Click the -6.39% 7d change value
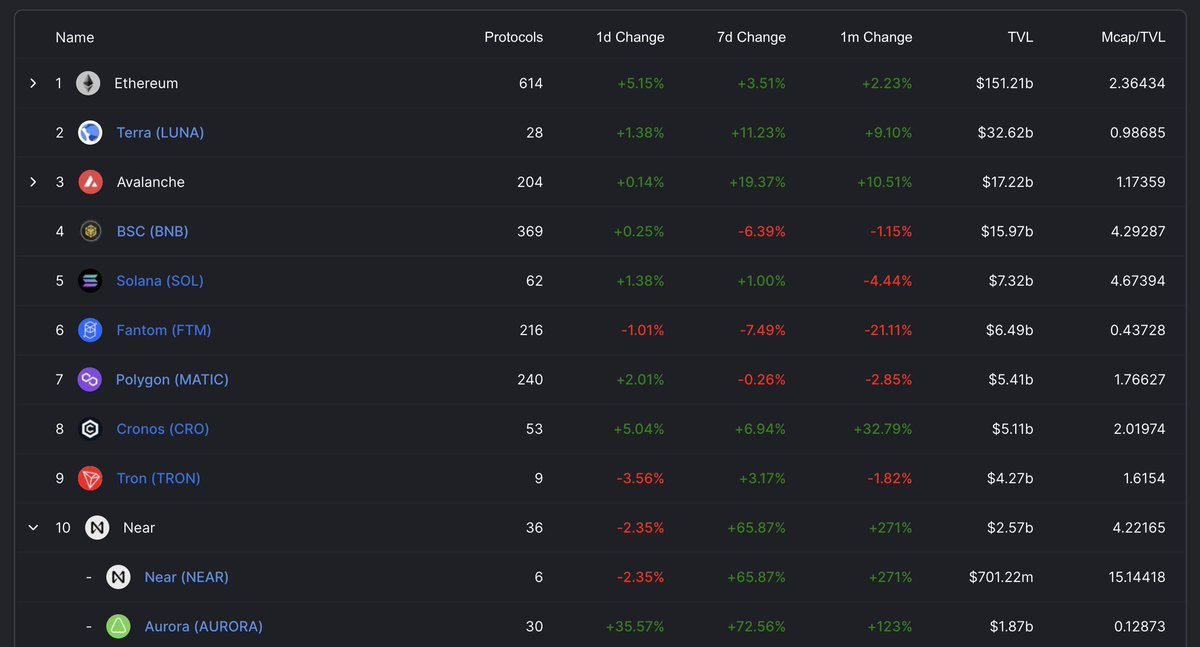The height and width of the screenshot is (647, 1200). tap(762, 231)
